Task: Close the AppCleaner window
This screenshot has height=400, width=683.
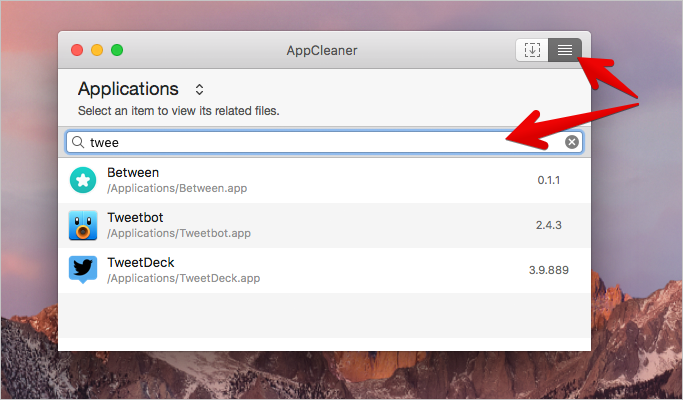Action: coord(77,50)
